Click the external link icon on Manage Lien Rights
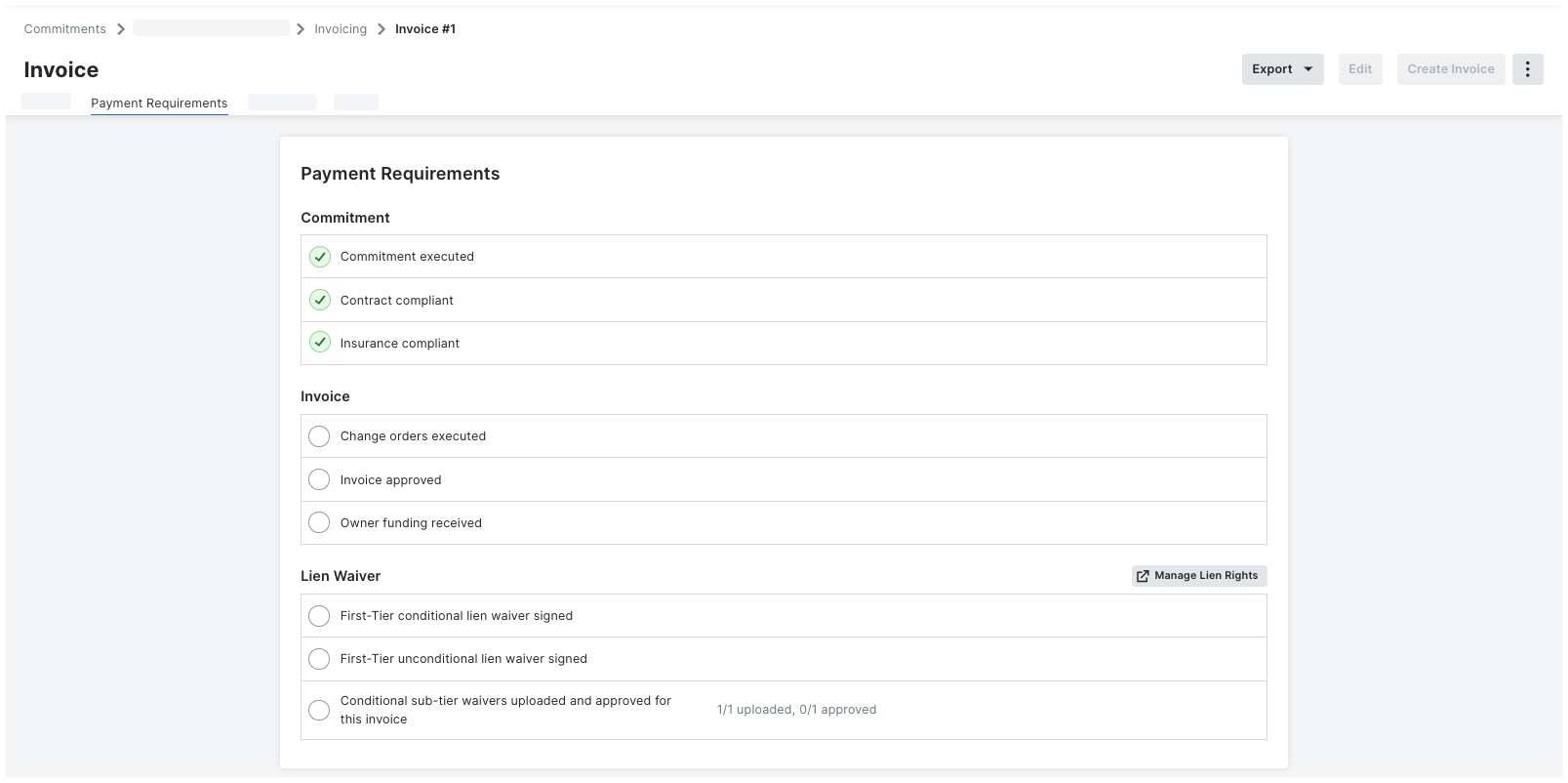Screen dimensions: 1568x783 [1143, 576]
